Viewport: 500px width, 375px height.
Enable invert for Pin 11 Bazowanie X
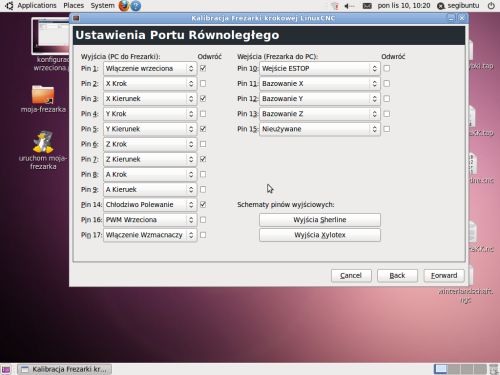387,83
